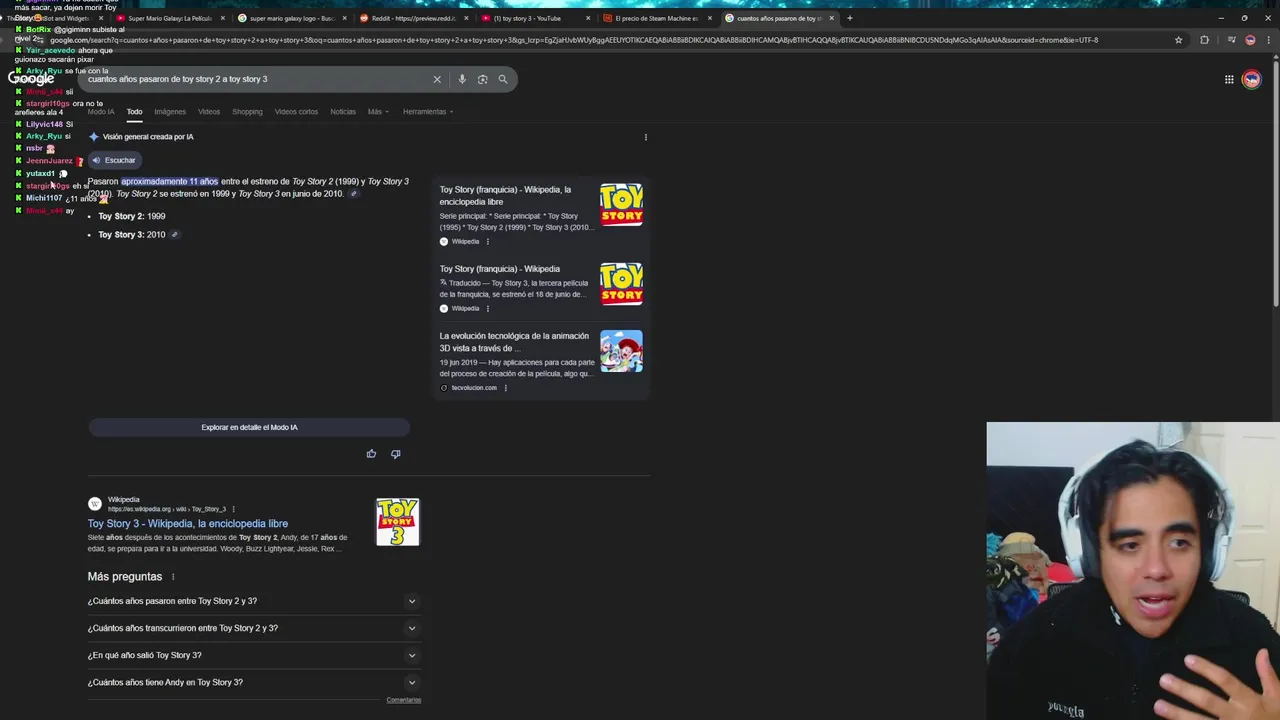The width and height of the screenshot is (1280, 720).
Task: Open options for the tecvolucion.com source card
Action: tap(505, 388)
